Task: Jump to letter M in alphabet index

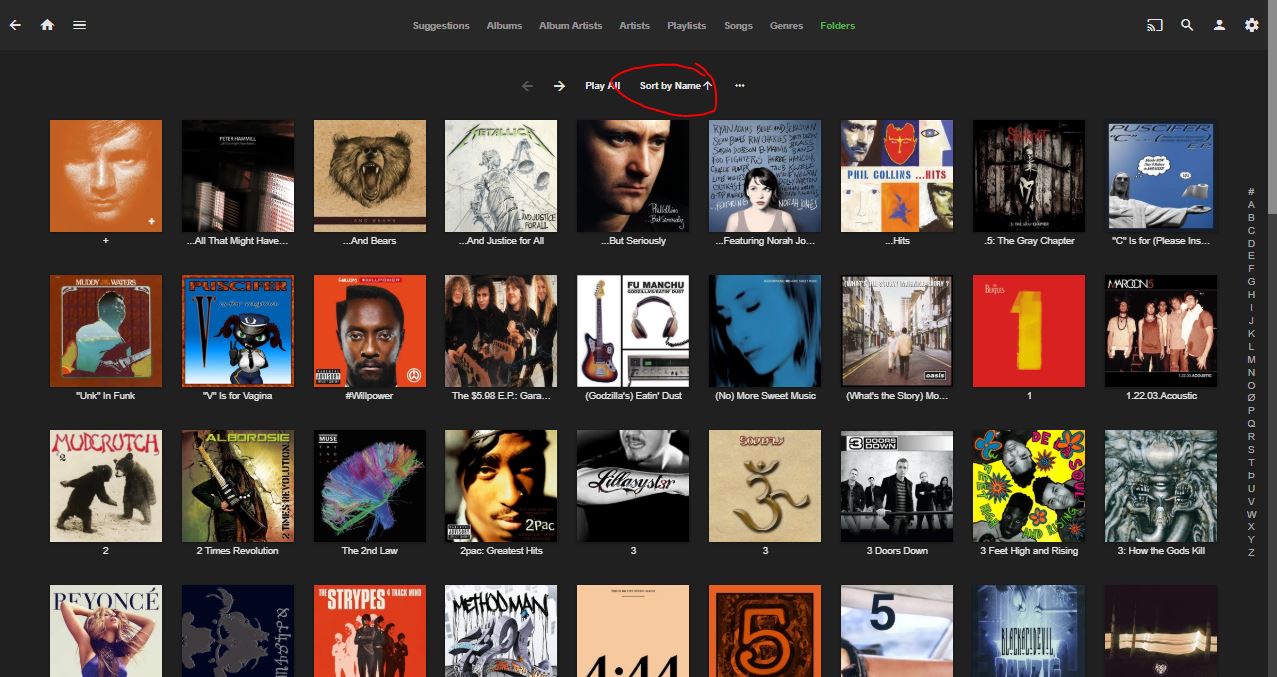Action: click(1251, 359)
